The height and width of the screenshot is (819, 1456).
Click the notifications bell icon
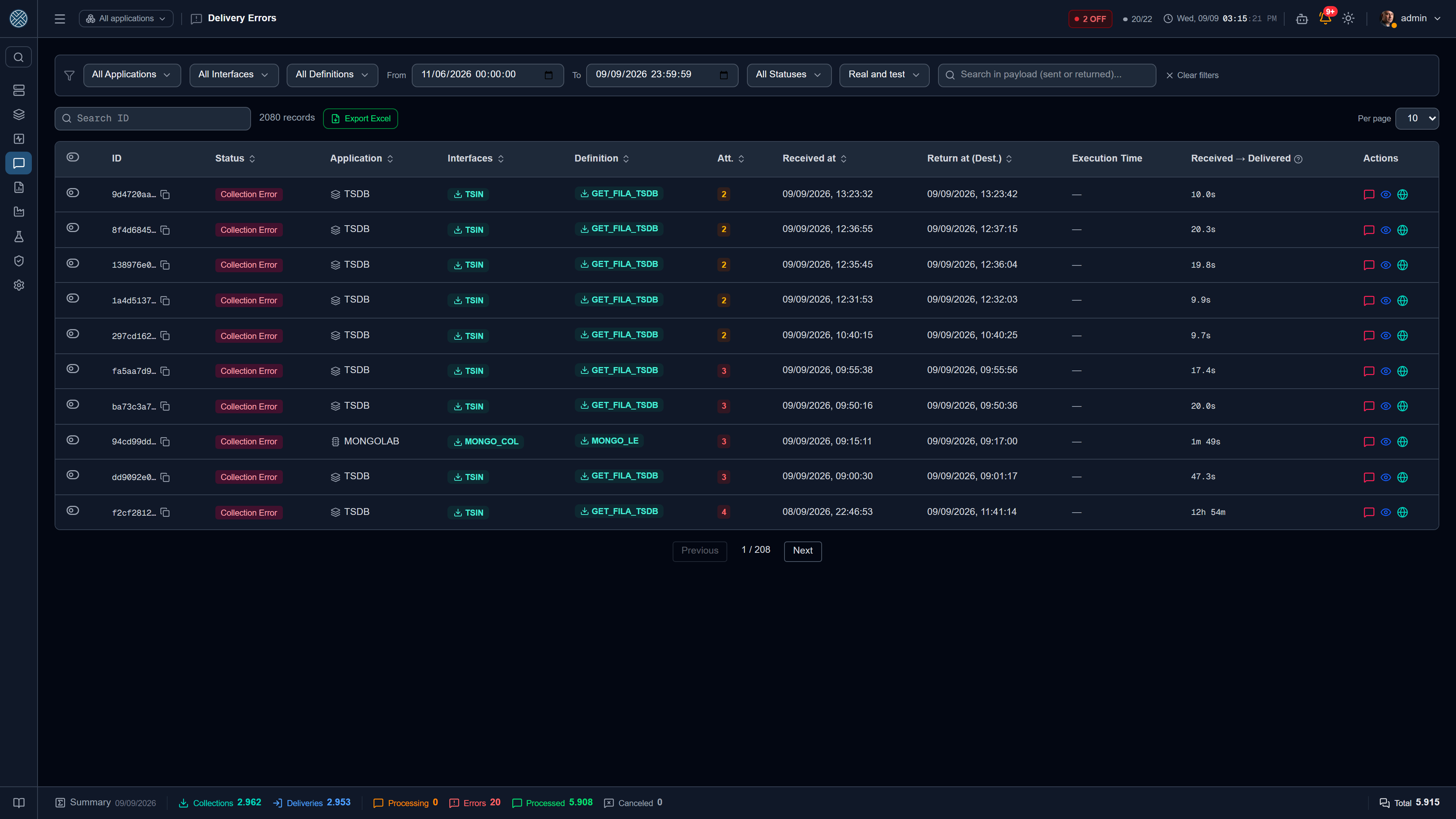pos(1326,18)
